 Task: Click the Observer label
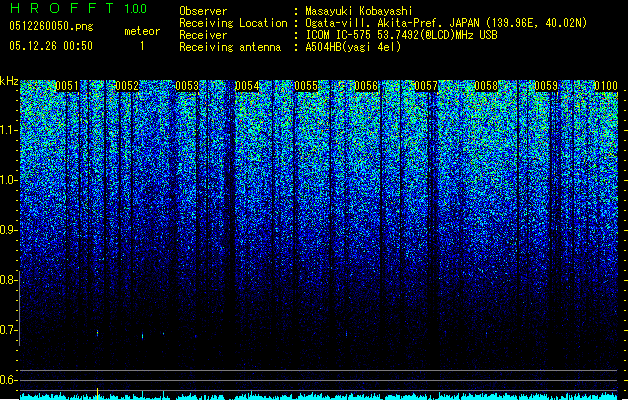pyautogui.click(x=203, y=11)
